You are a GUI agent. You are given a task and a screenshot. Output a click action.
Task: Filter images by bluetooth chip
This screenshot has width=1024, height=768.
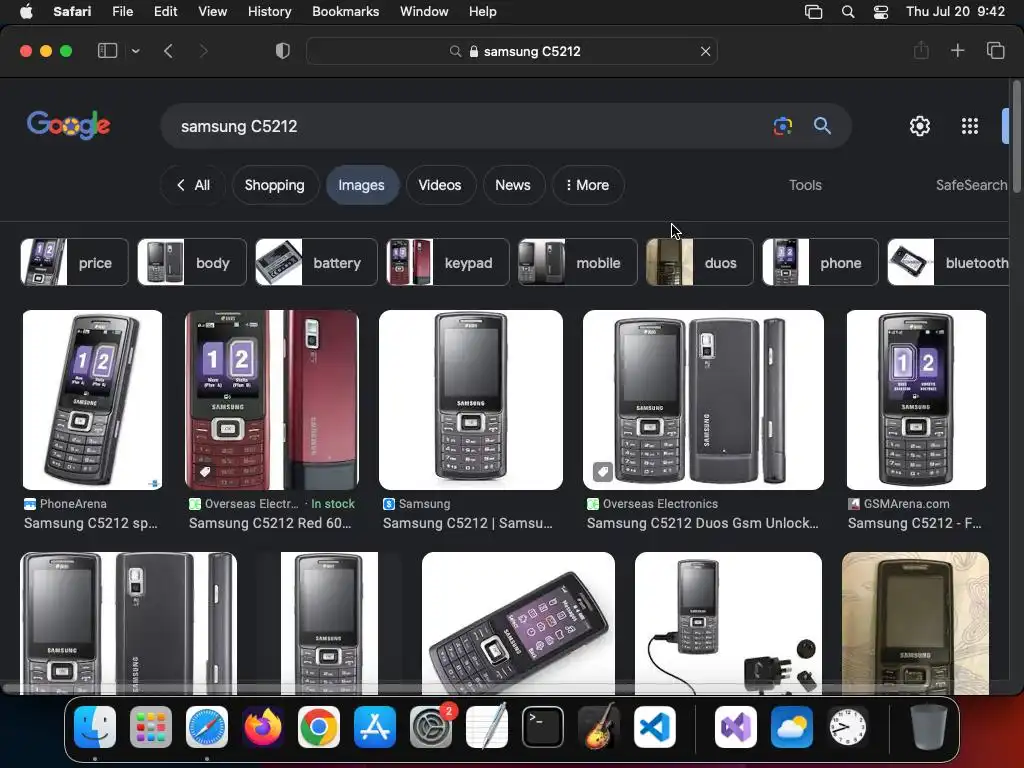tap(948, 263)
